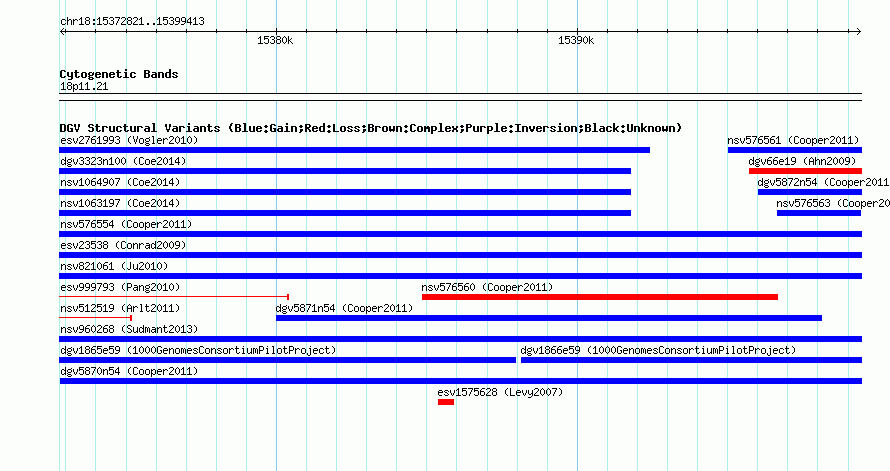
Task: Select the blue bar under nsv576561
Action: (x=795, y=150)
